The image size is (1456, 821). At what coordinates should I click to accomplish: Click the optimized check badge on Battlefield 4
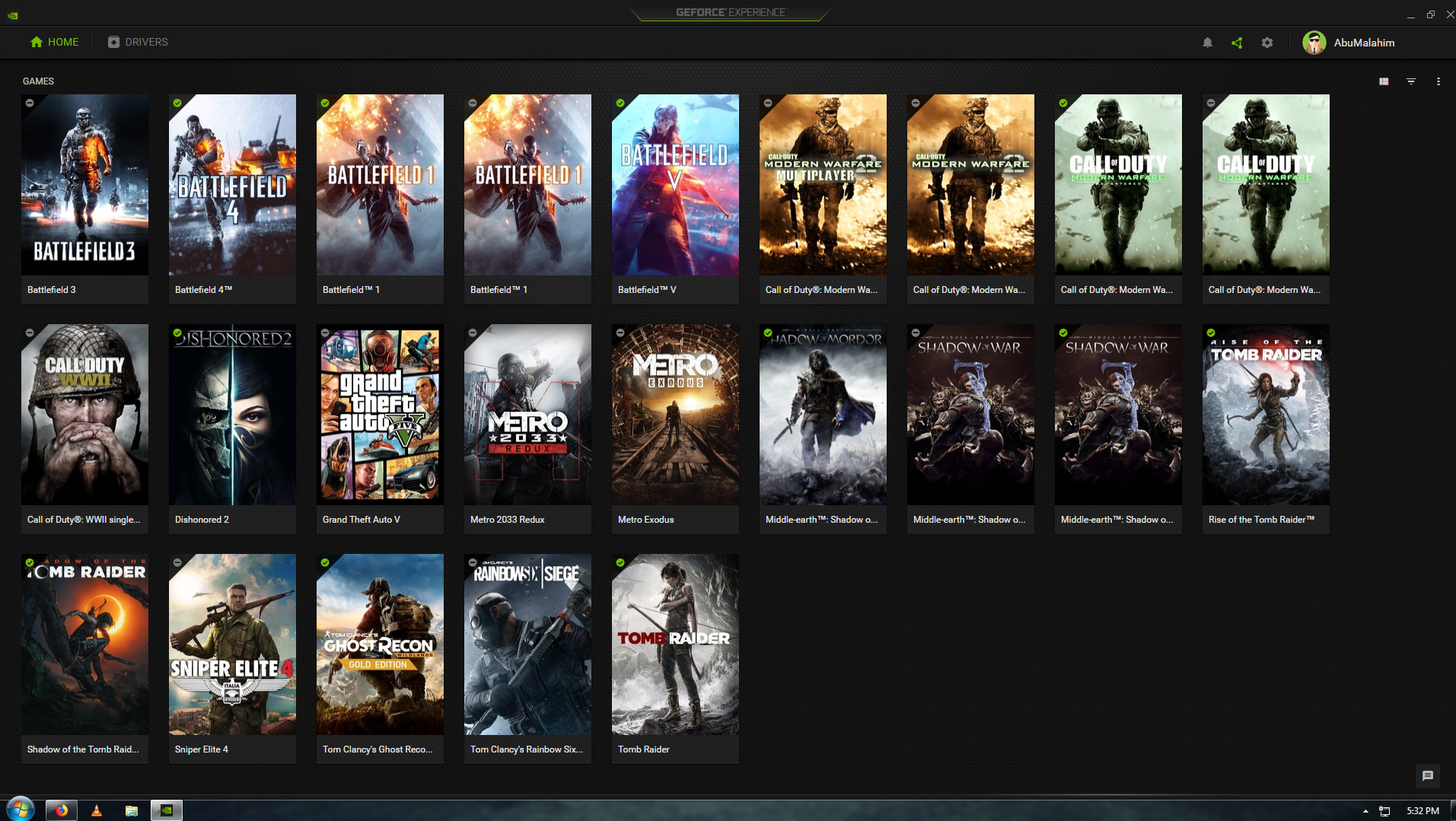pyautogui.click(x=177, y=103)
